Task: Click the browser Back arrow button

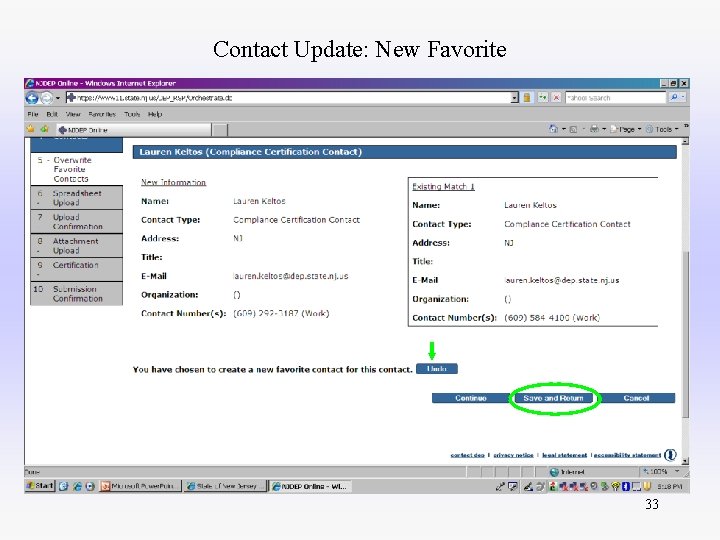Action: [32, 98]
